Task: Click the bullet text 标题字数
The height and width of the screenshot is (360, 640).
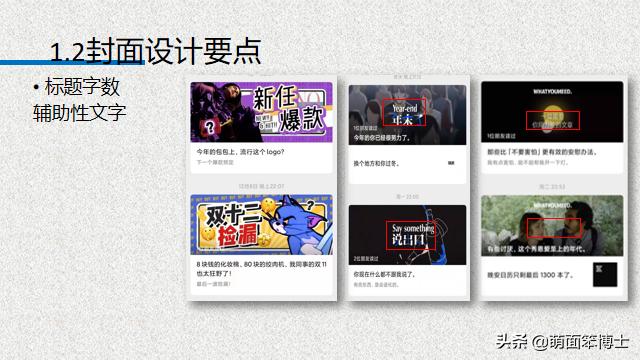Action: (82, 87)
